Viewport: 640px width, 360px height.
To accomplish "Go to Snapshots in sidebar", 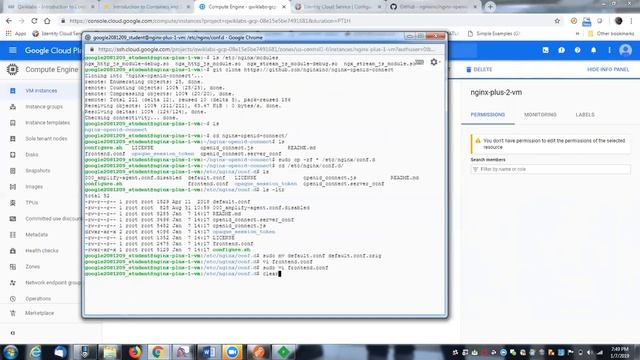I will coord(38,171).
